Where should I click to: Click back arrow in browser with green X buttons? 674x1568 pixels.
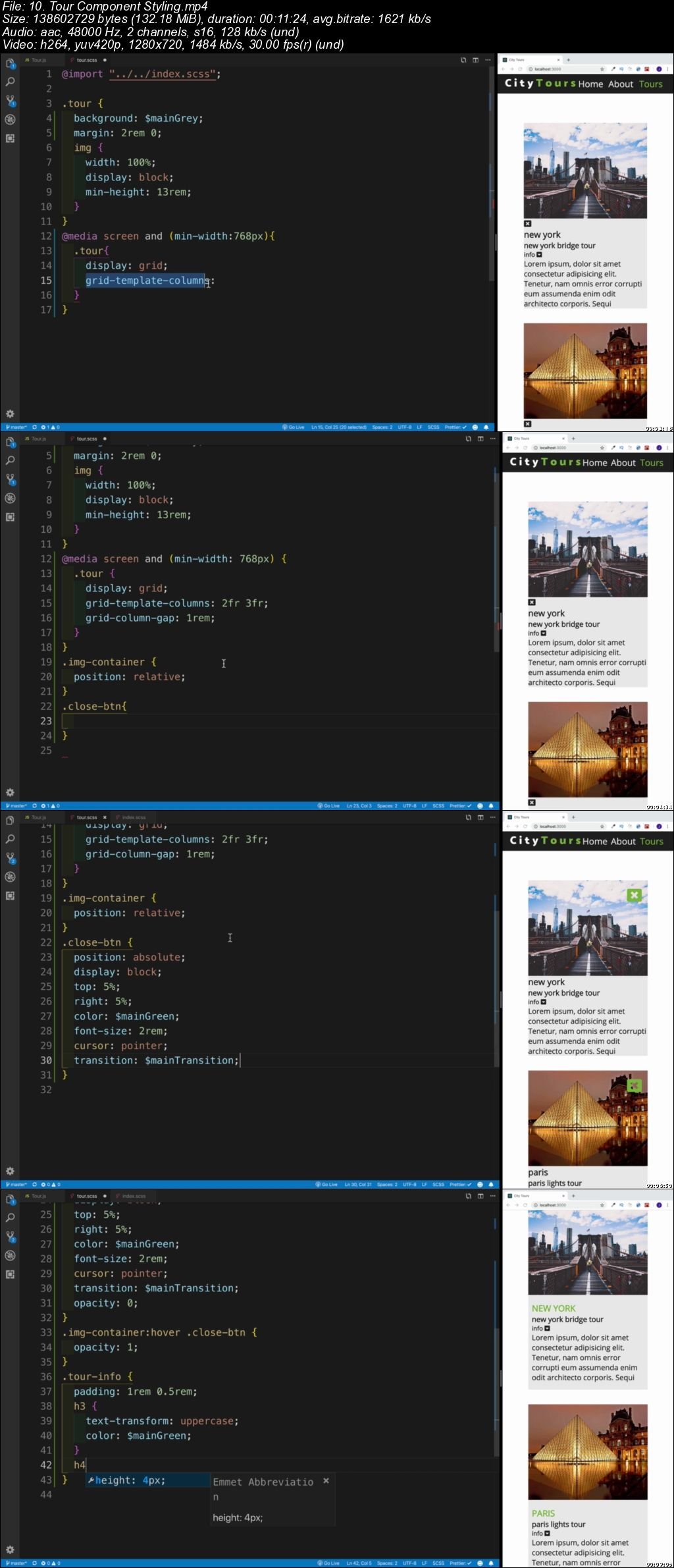click(x=507, y=826)
